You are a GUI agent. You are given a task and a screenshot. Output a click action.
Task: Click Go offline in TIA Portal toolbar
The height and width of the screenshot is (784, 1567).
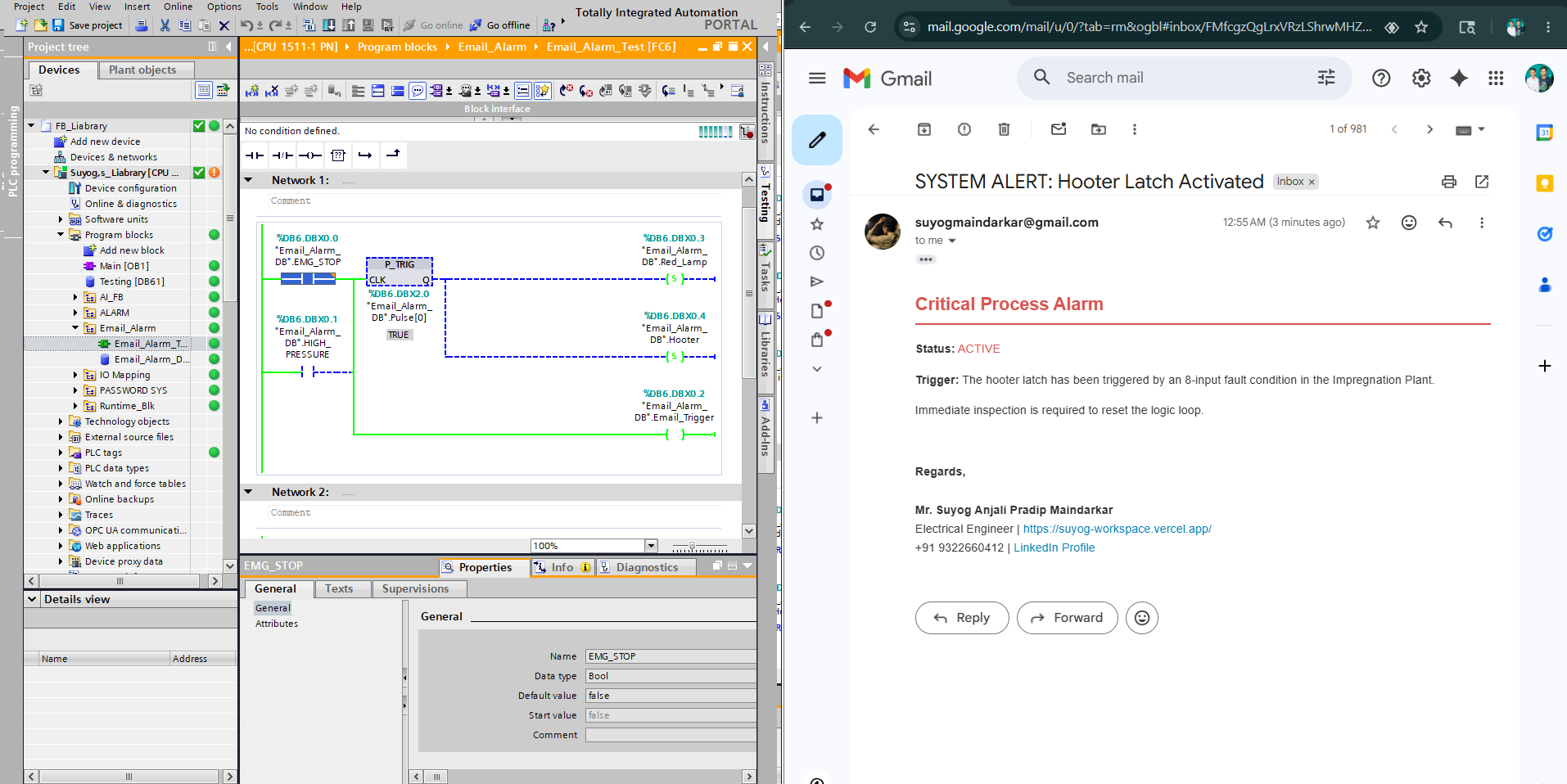(500, 25)
